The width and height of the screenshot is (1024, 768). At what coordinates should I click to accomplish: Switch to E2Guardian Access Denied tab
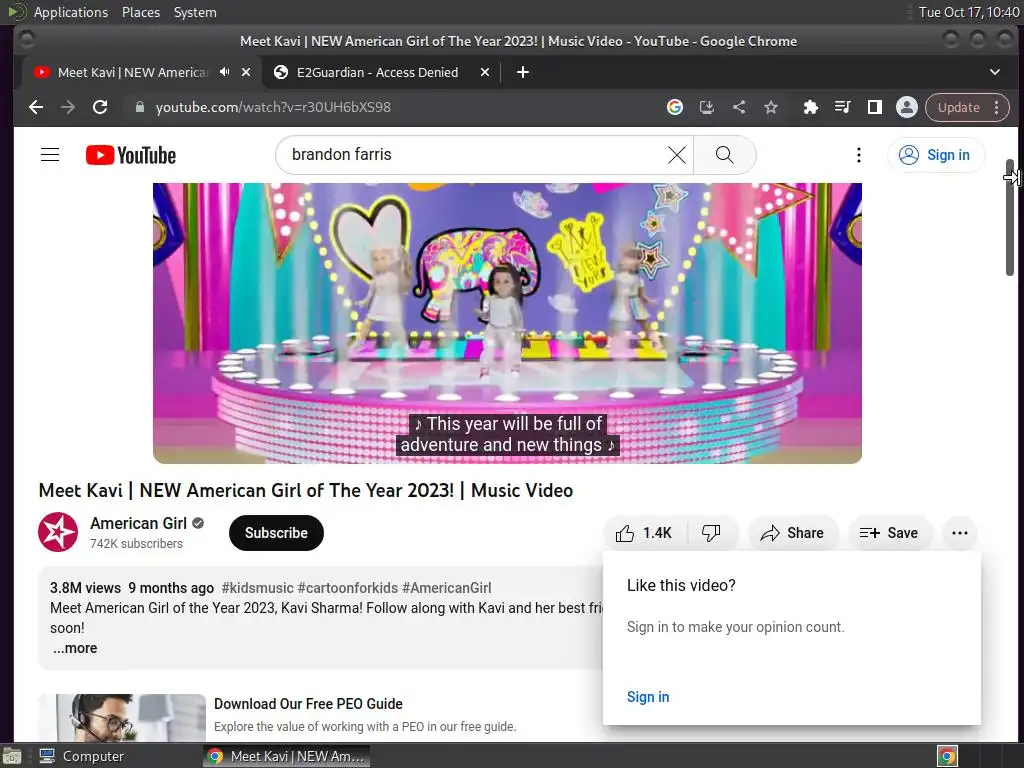tap(377, 72)
